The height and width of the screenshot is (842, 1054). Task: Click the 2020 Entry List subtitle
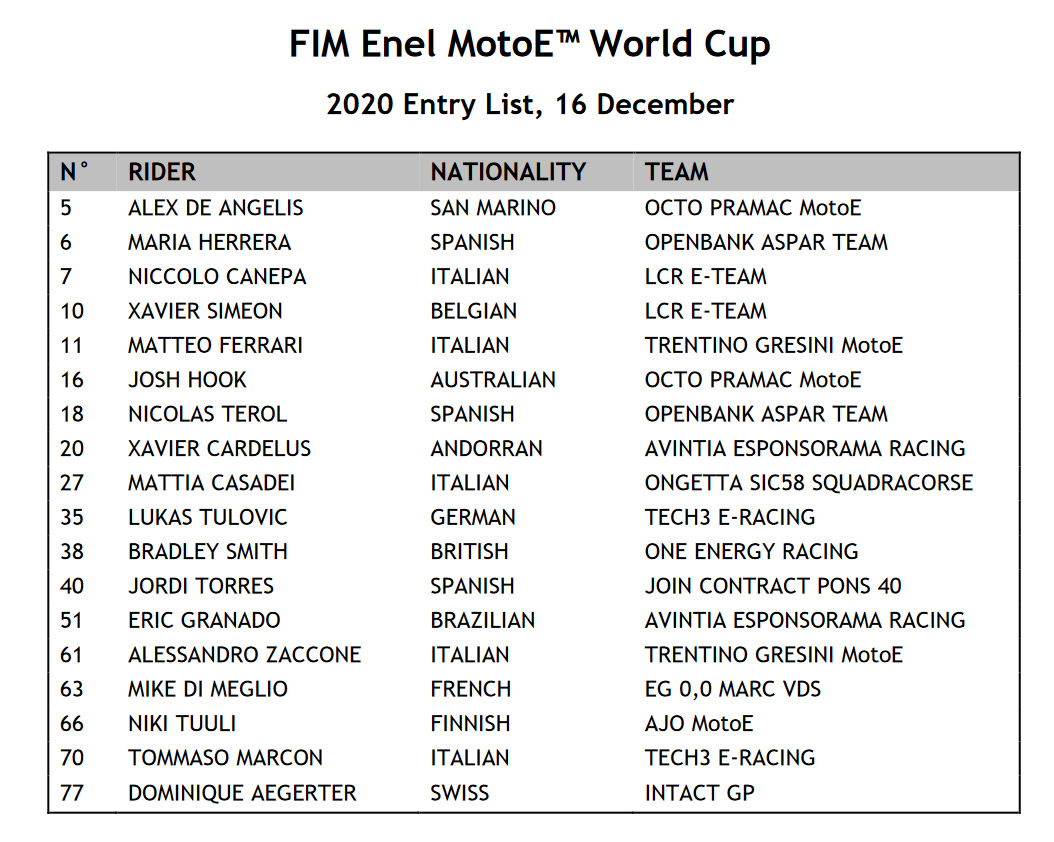[530, 104]
